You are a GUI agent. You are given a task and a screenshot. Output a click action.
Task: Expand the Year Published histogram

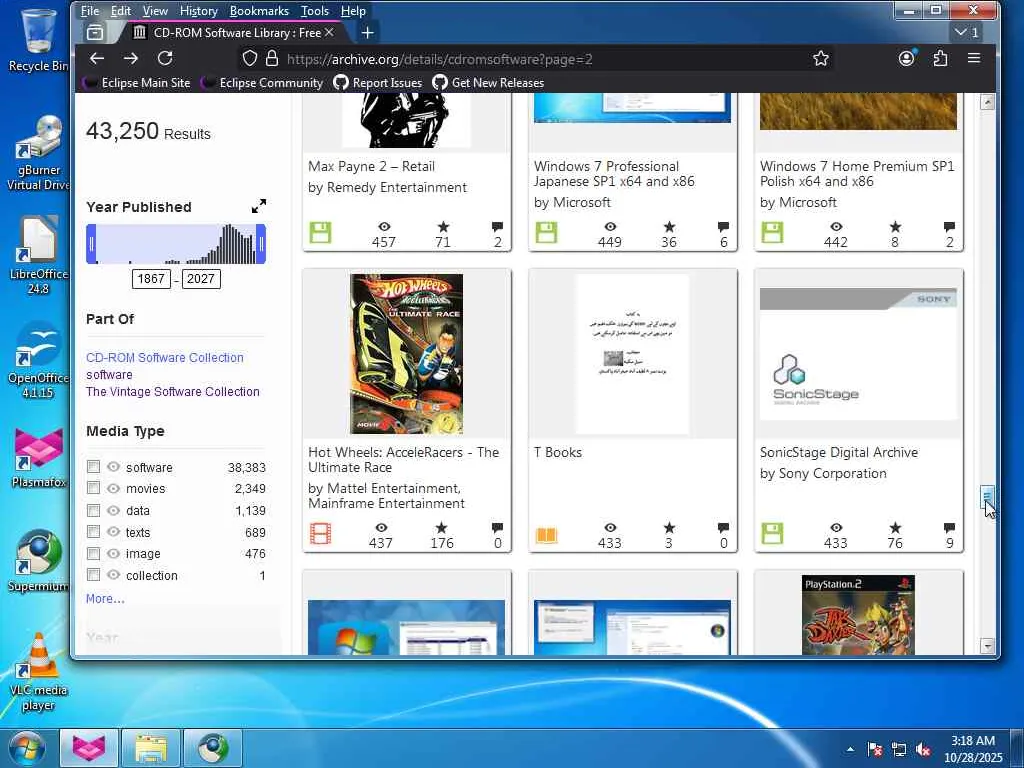tap(259, 206)
